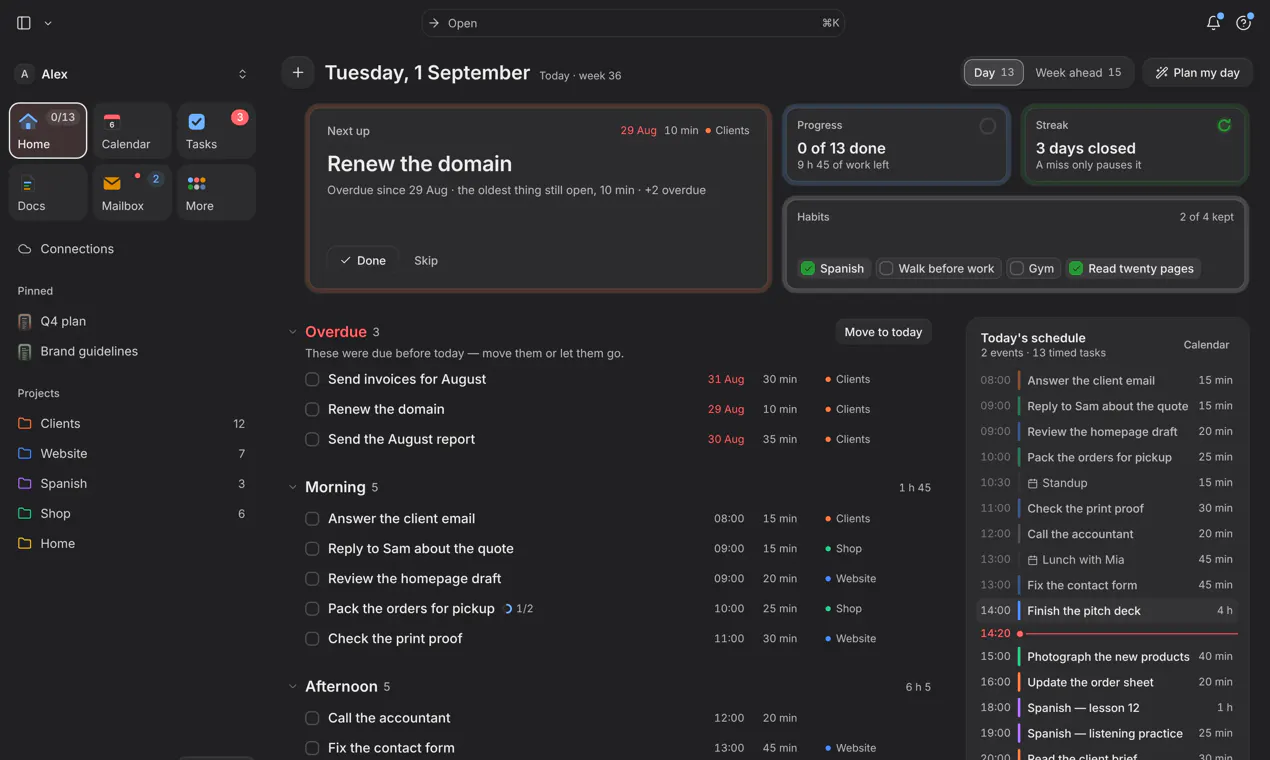Image resolution: width=1270 pixels, height=760 pixels.
Task: Collapse the Morning section
Action: point(292,487)
